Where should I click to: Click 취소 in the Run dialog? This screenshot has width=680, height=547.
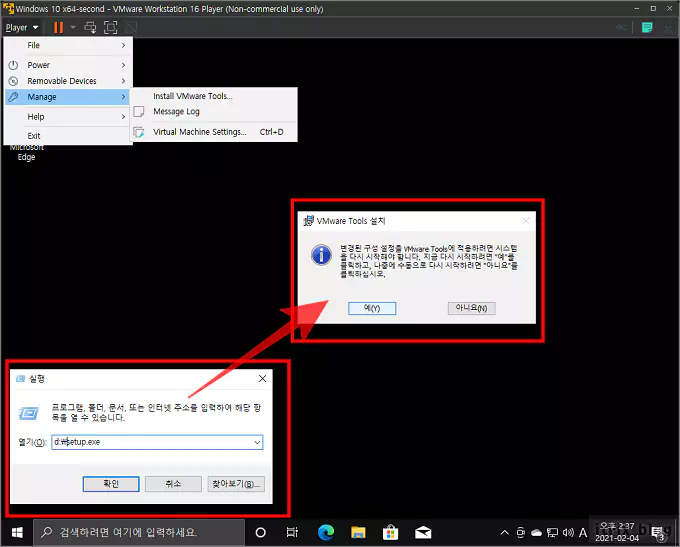point(173,484)
